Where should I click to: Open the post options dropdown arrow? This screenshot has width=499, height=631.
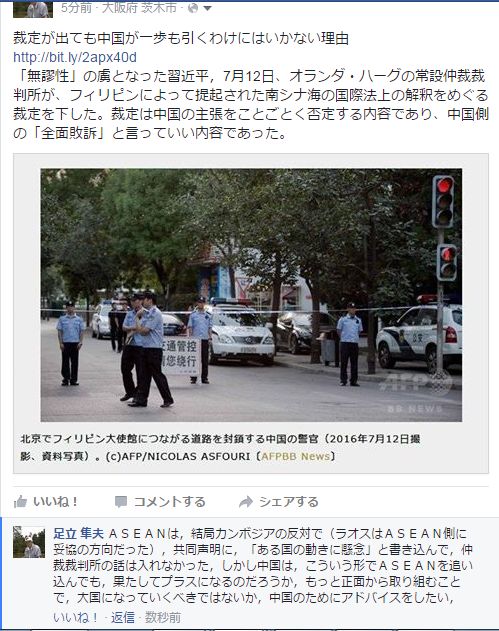click(207, 8)
